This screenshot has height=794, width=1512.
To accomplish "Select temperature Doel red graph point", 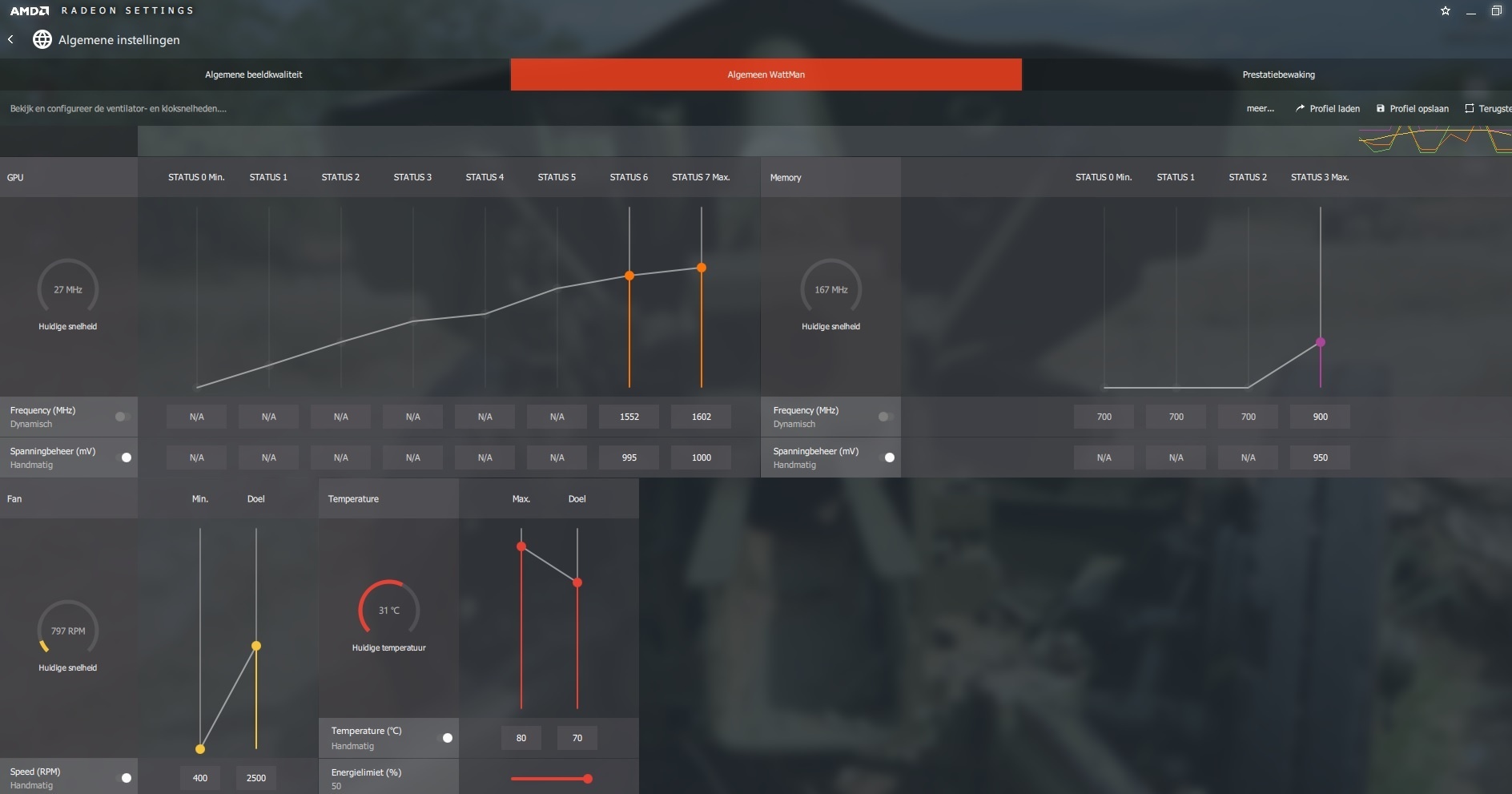I will click(577, 582).
